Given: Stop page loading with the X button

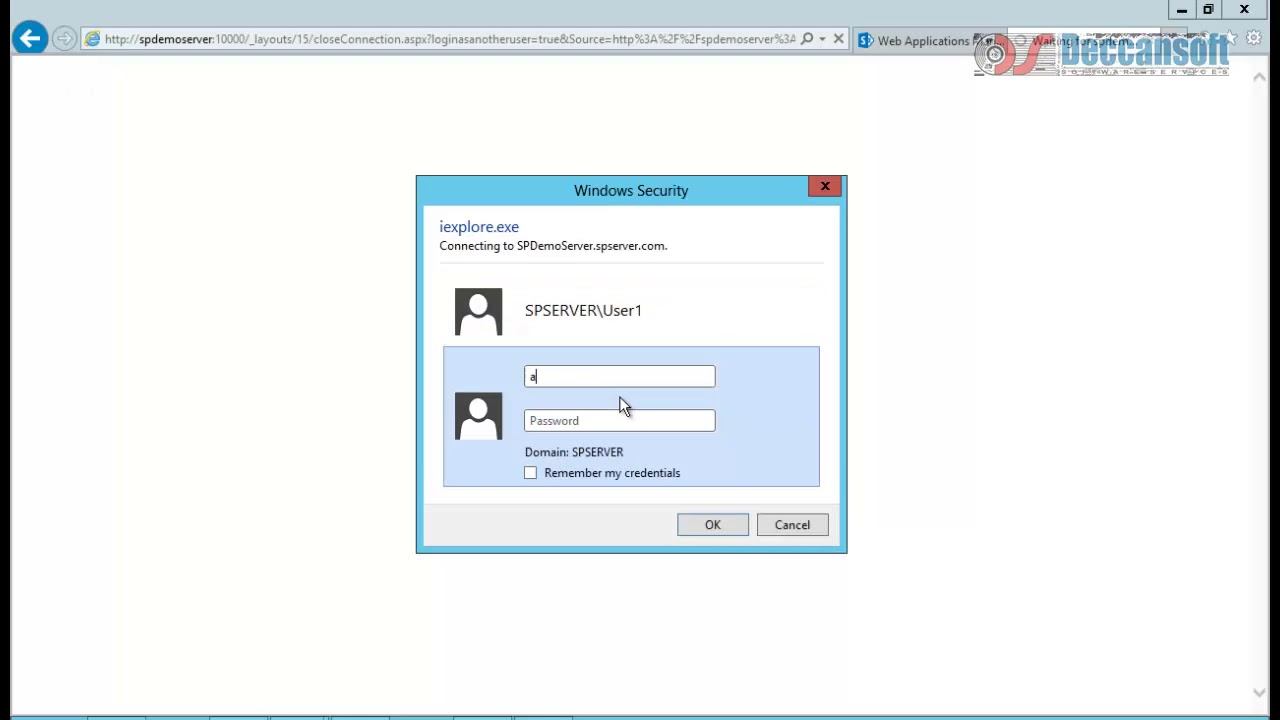Looking at the screenshot, I should point(838,39).
